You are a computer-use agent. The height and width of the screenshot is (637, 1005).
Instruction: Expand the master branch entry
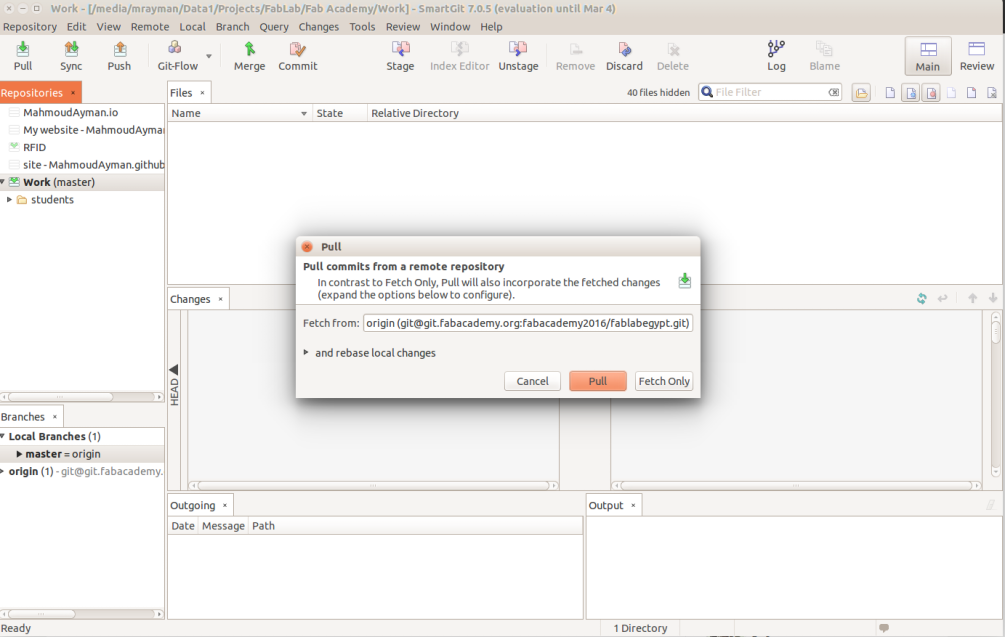19,454
